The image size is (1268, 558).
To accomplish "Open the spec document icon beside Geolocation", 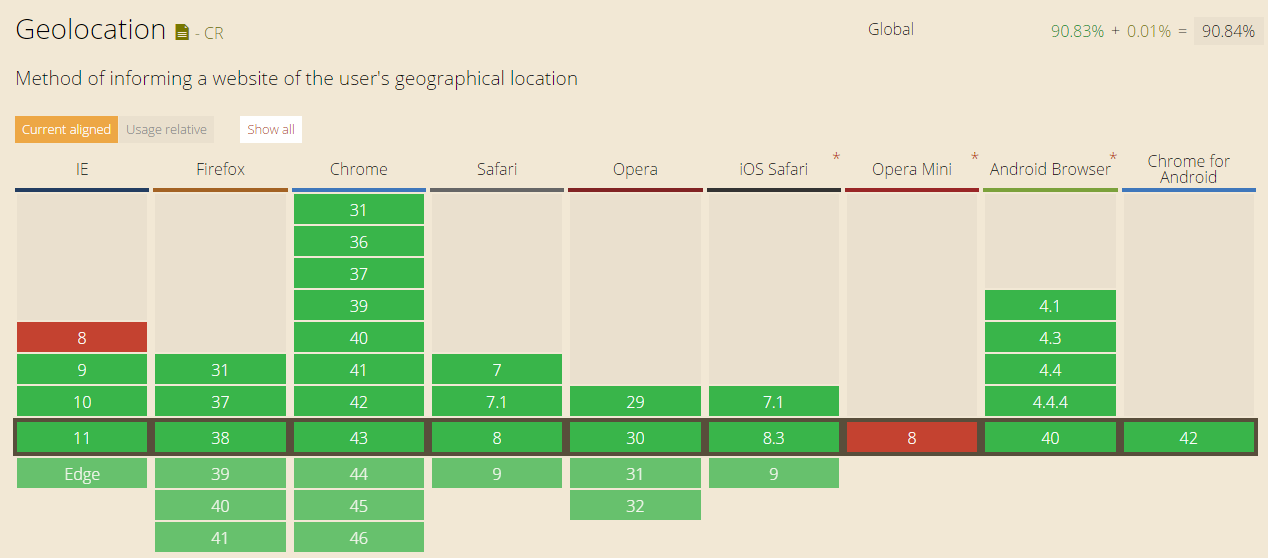I will pos(181,32).
